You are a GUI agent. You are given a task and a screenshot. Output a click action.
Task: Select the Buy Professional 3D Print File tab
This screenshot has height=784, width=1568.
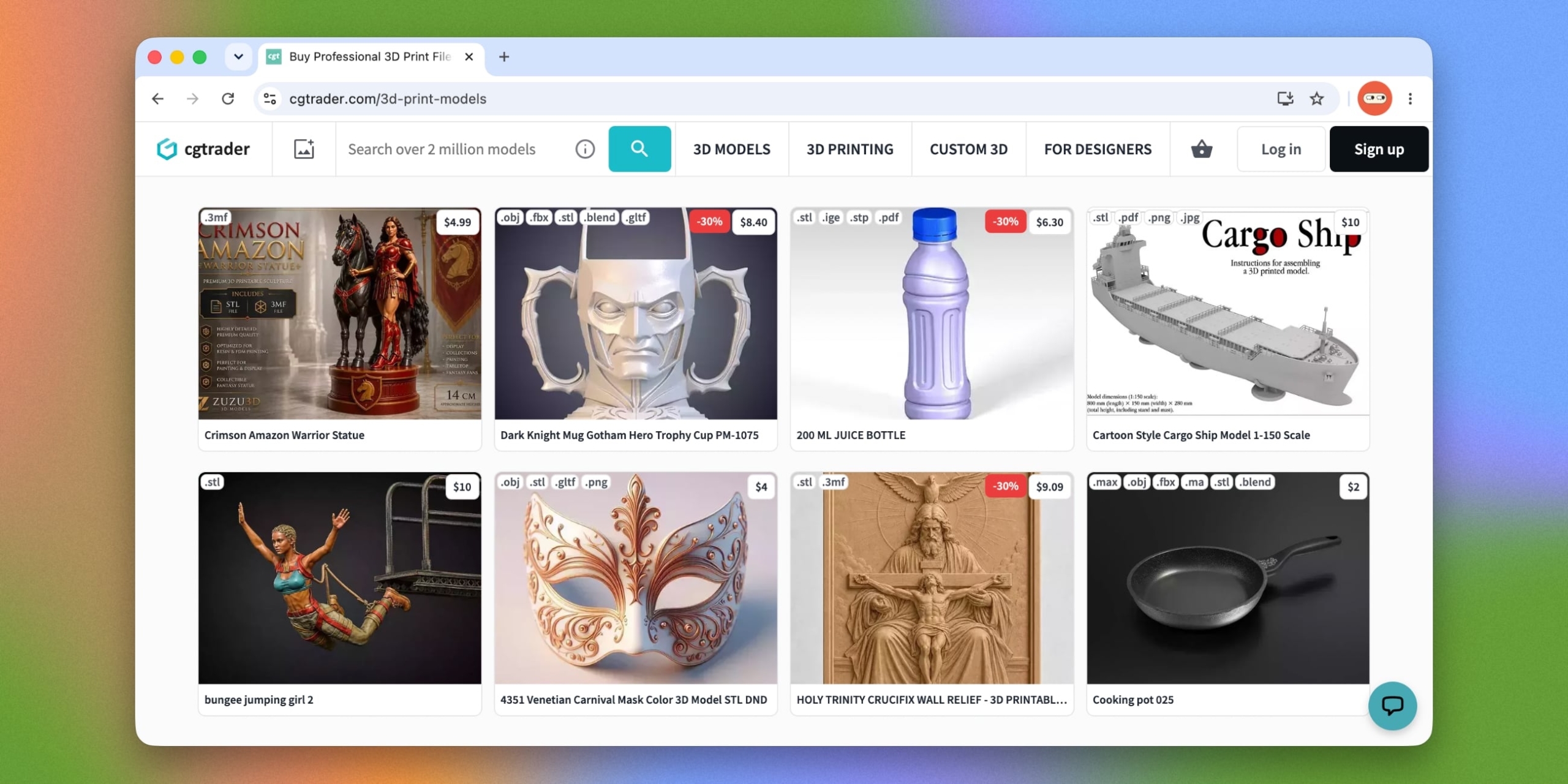[x=371, y=57]
